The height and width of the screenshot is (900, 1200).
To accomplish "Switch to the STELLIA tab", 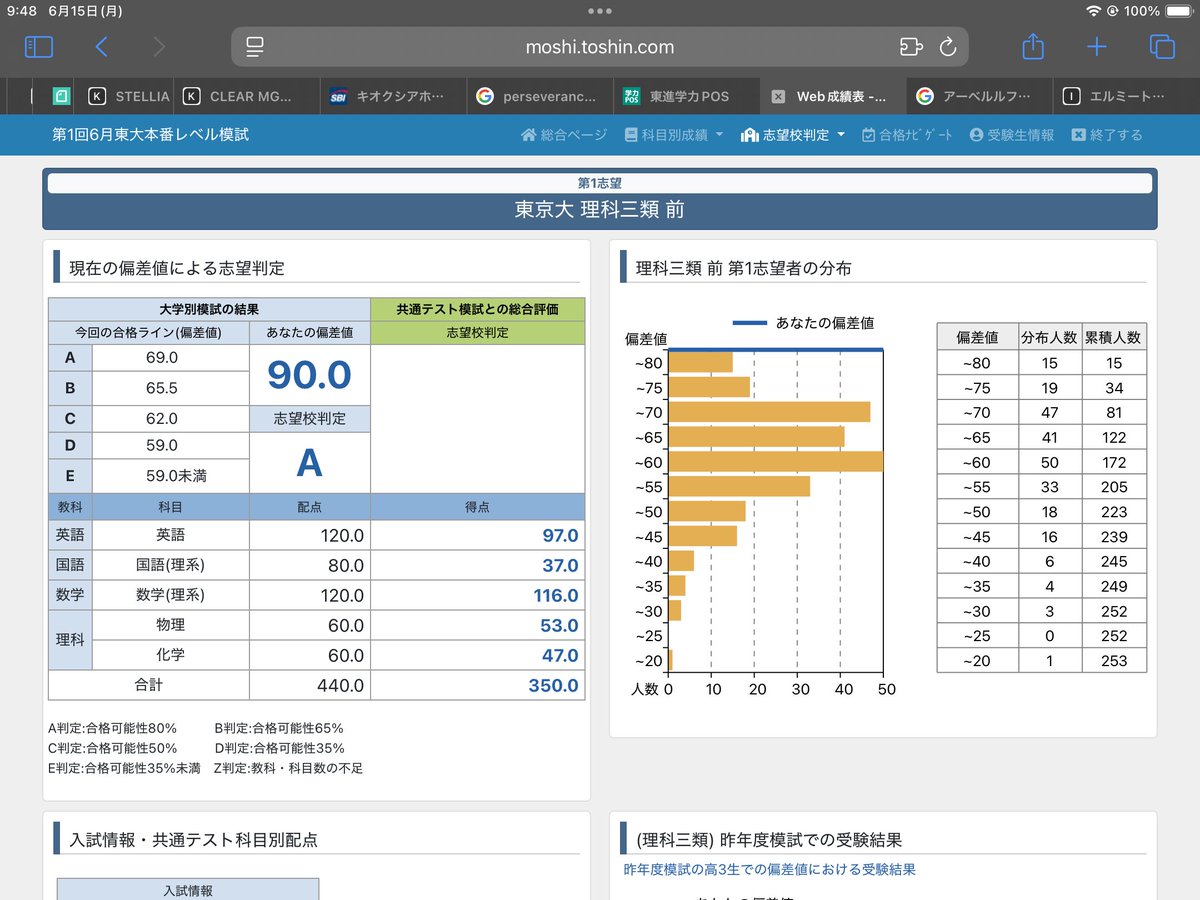I will (129, 97).
